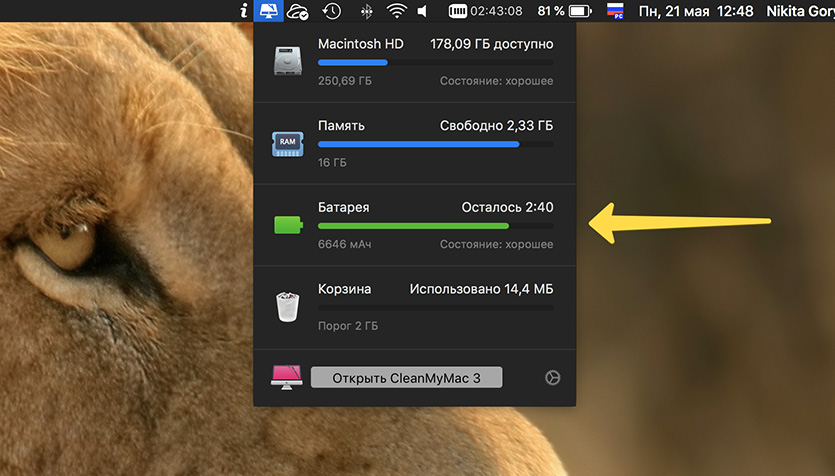Image resolution: width=835 pixels, height=476 pixels.
Task: Click the Корзина usage bar
Action: tap(436, 308)
